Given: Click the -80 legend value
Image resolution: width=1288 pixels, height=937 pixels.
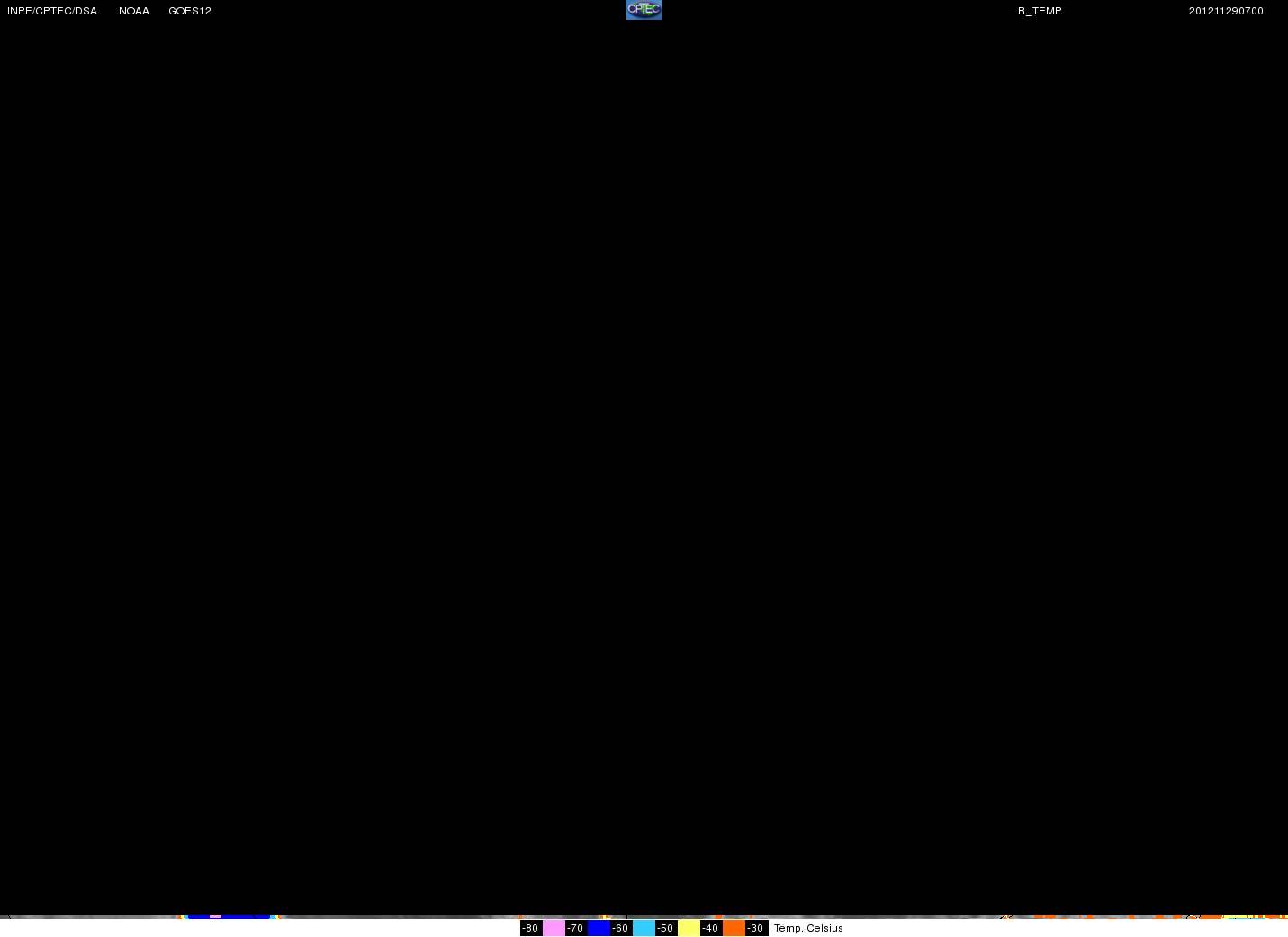Looking at the screenshot, I should pos(530,928).
